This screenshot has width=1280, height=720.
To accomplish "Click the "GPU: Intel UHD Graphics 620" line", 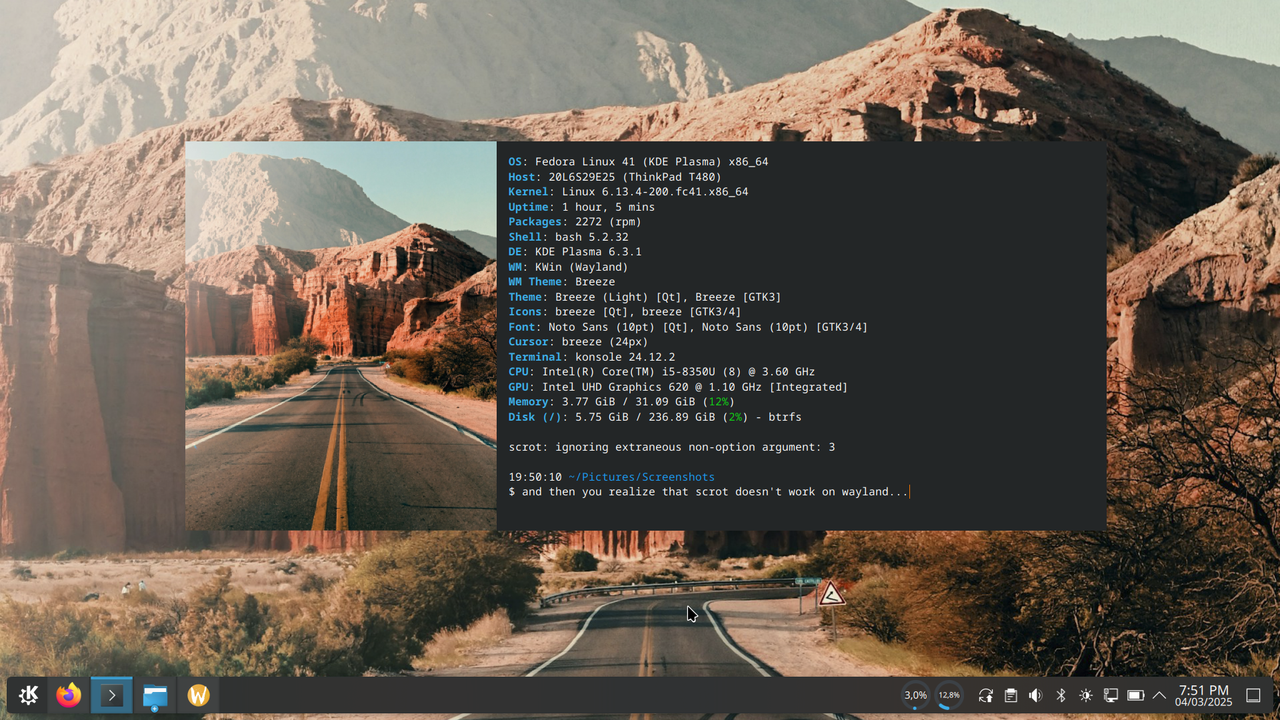I will tap(678, 387).
